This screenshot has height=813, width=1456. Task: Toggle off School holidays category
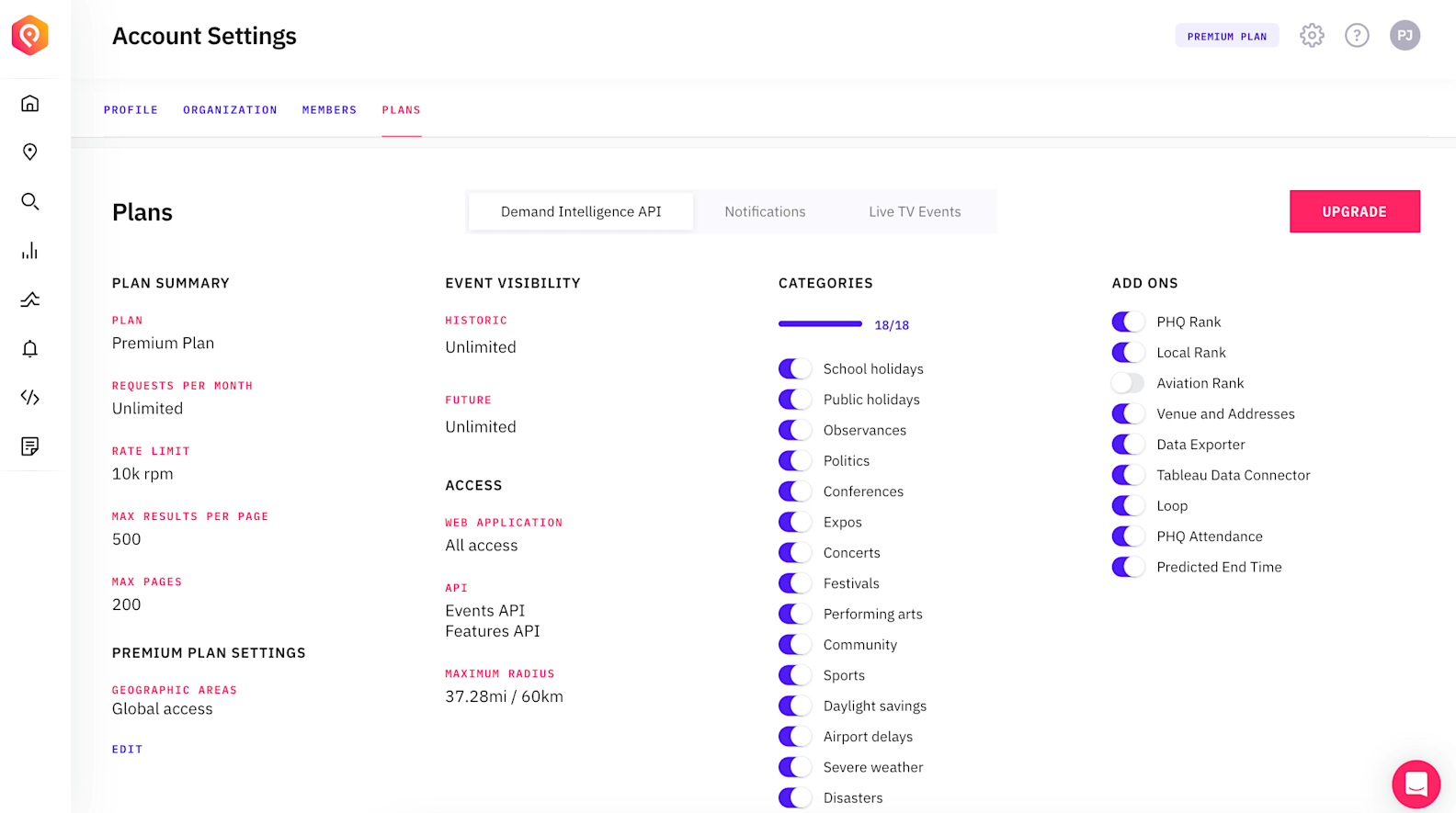[795, 369]
